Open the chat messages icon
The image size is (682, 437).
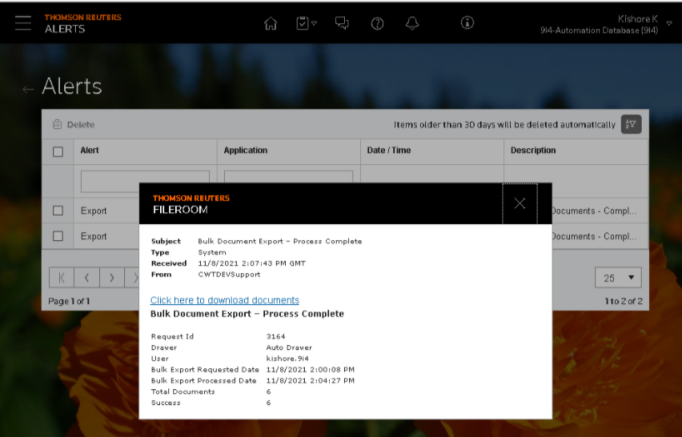(x=342, y=23)
